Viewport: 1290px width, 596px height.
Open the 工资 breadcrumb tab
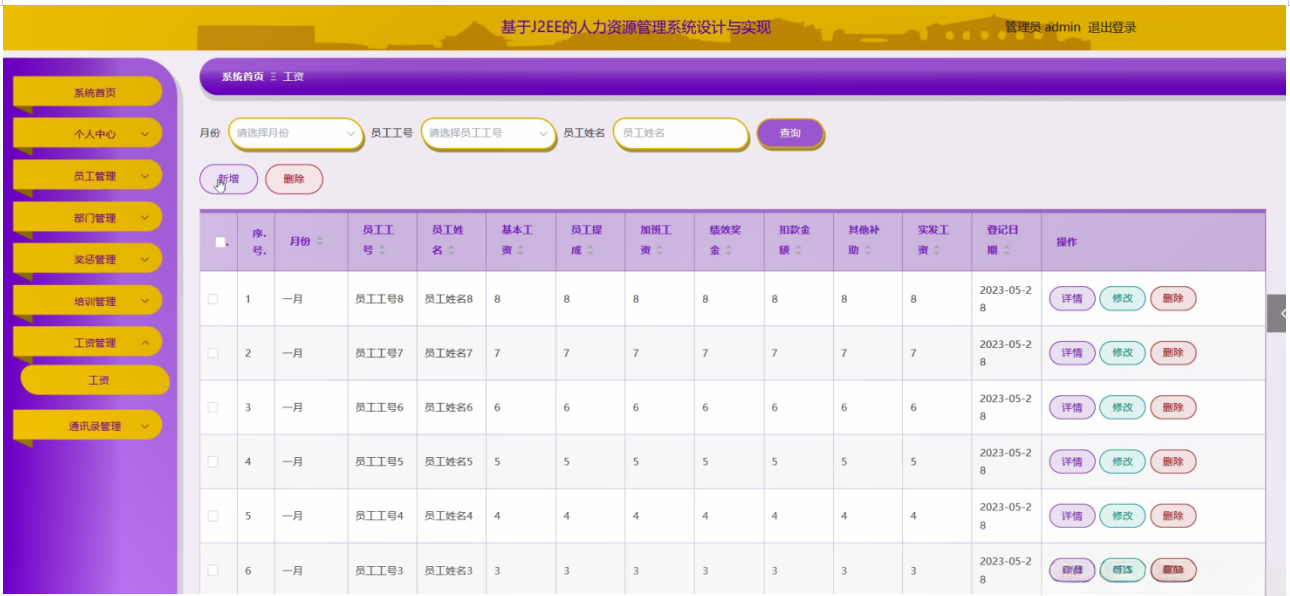click(292, 76)
